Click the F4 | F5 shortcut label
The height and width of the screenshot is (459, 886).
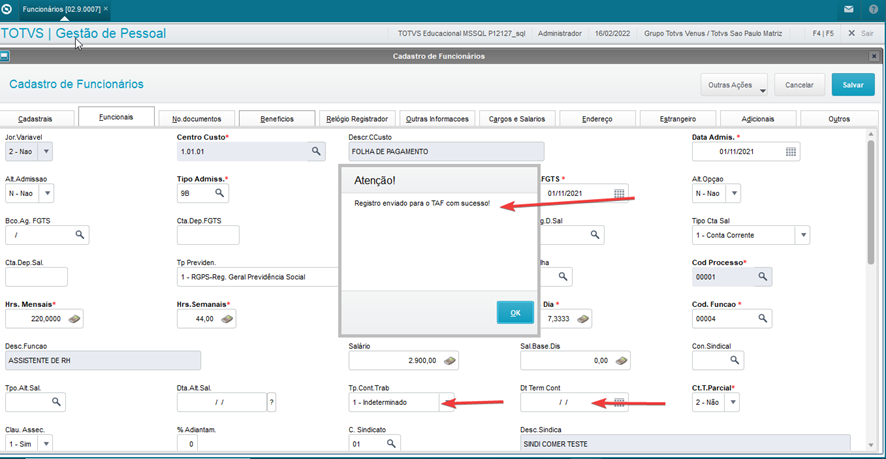click(823, 33)
